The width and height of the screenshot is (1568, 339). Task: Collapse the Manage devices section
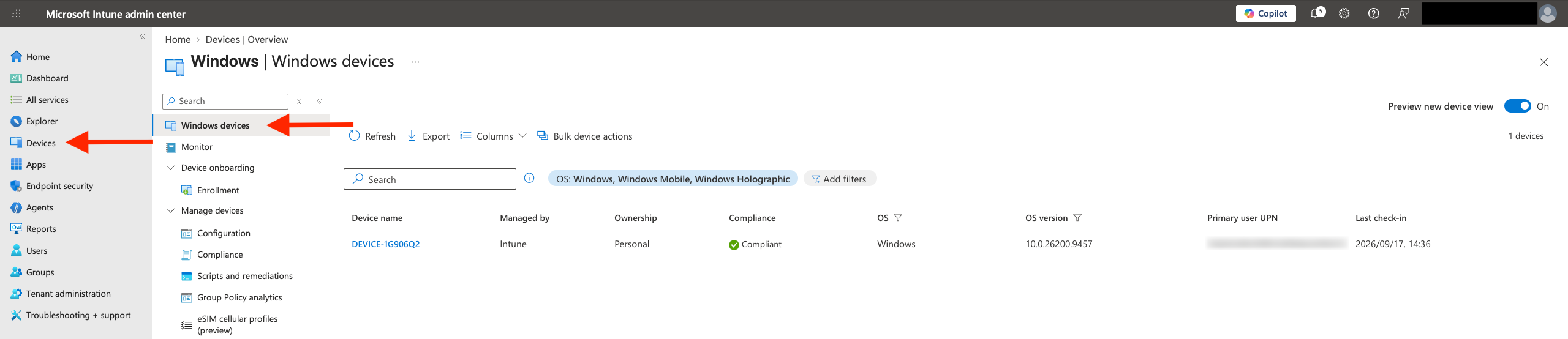(171, 210)
